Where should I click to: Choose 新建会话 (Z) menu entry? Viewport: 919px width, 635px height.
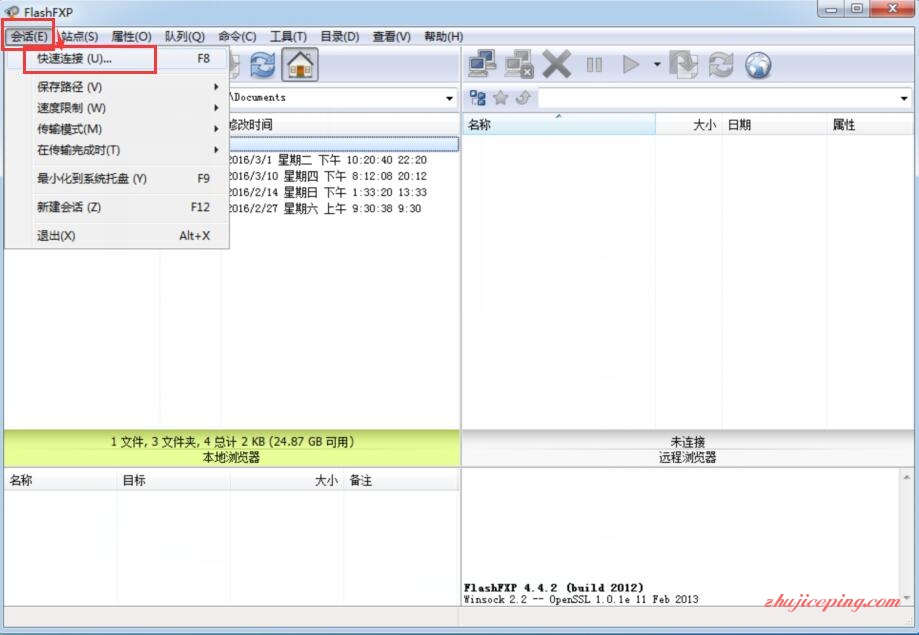(117, 207)
